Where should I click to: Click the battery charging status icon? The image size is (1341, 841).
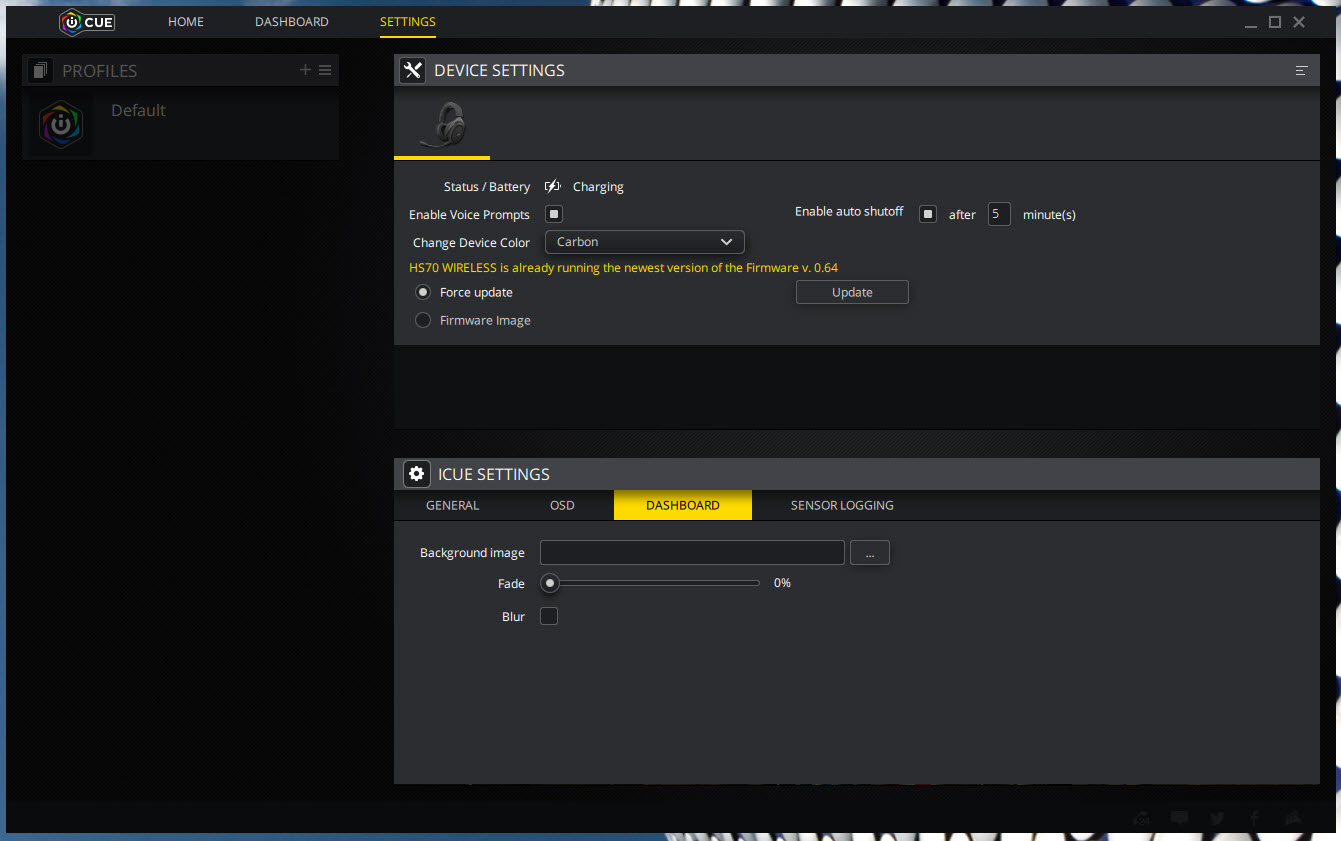point(553,187)
